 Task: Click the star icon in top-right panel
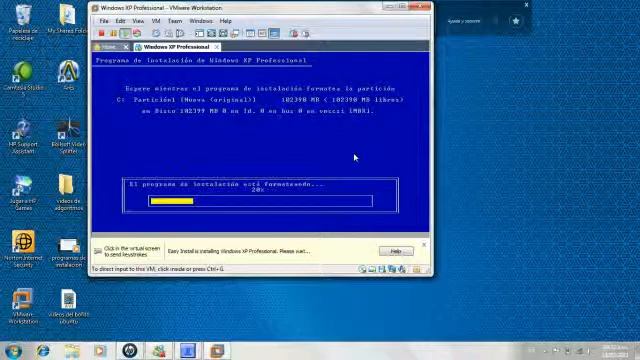(516, 21)
